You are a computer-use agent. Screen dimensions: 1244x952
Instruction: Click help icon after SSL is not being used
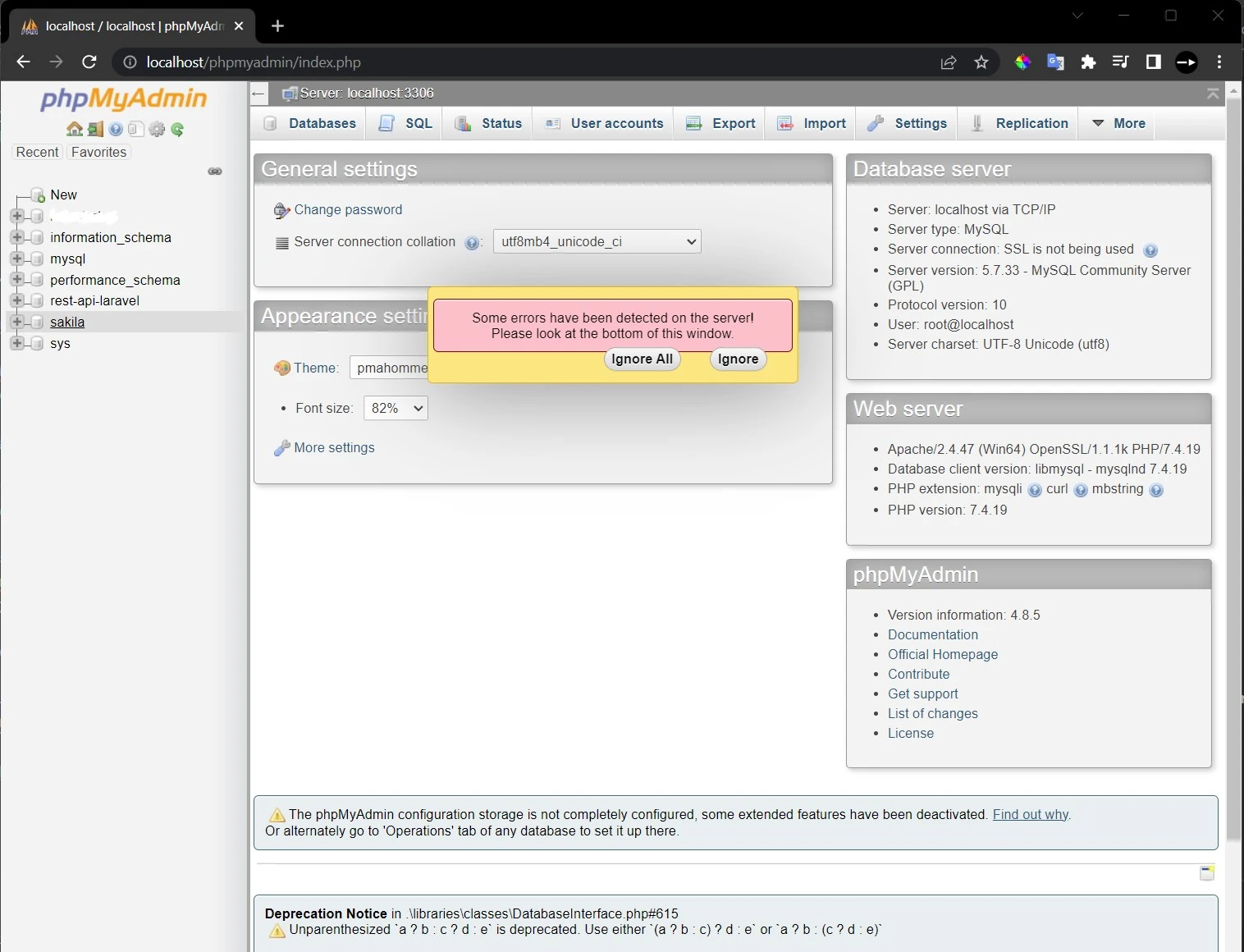point(1150,250)
